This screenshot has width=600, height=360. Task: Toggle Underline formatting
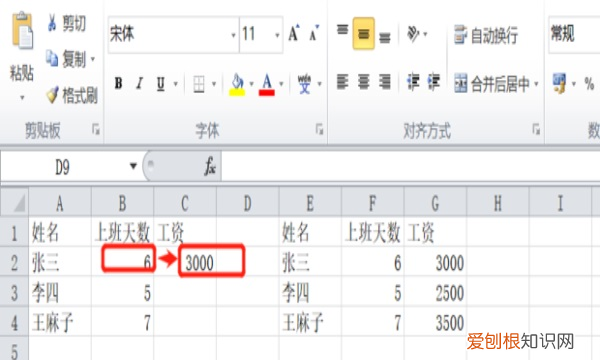(x=161, y=83)
